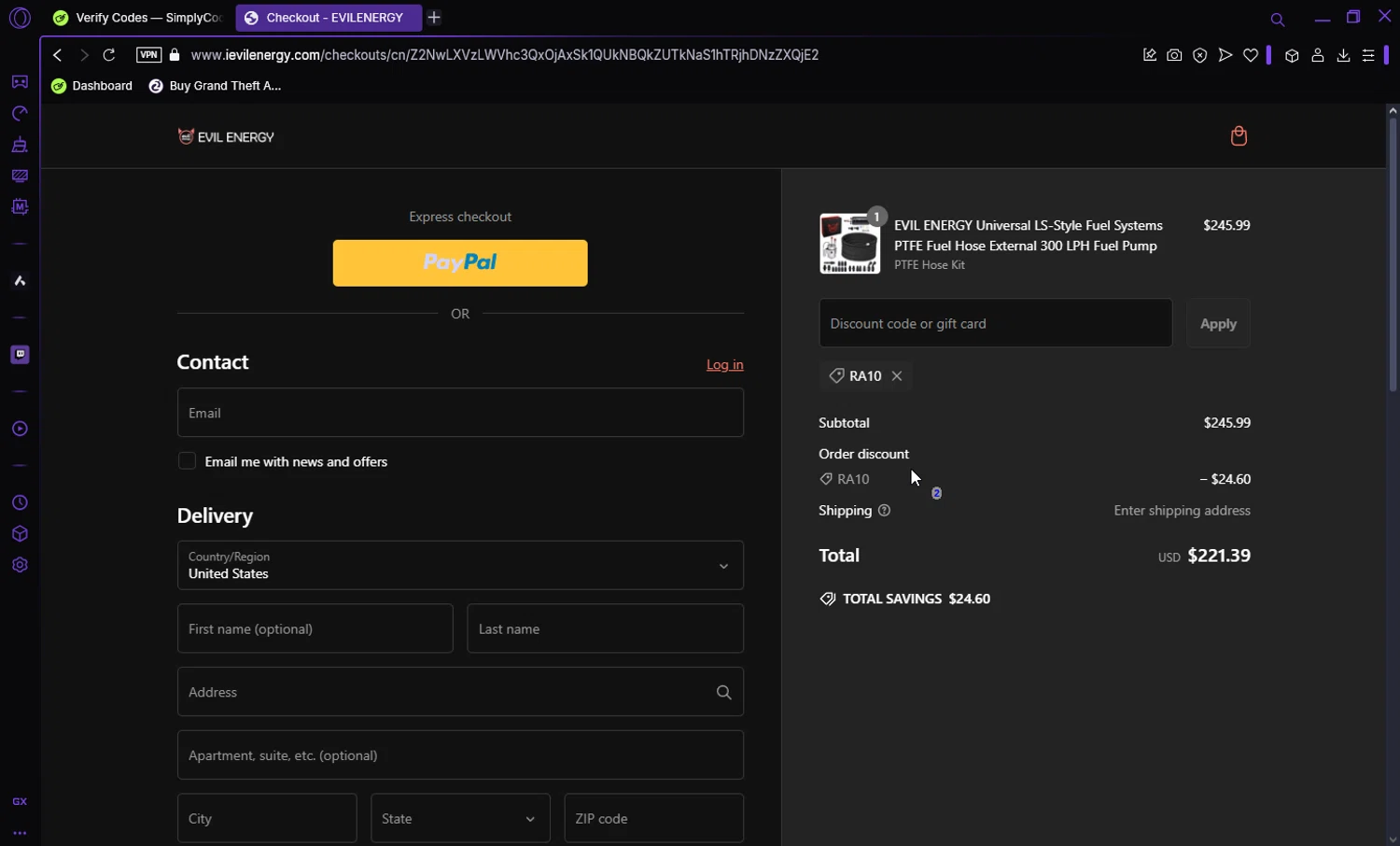The width and height of the screenshot is (1400, 846).
Task: Open extensions cube icon in toolbar
Action: click(x=1292, y=55)
